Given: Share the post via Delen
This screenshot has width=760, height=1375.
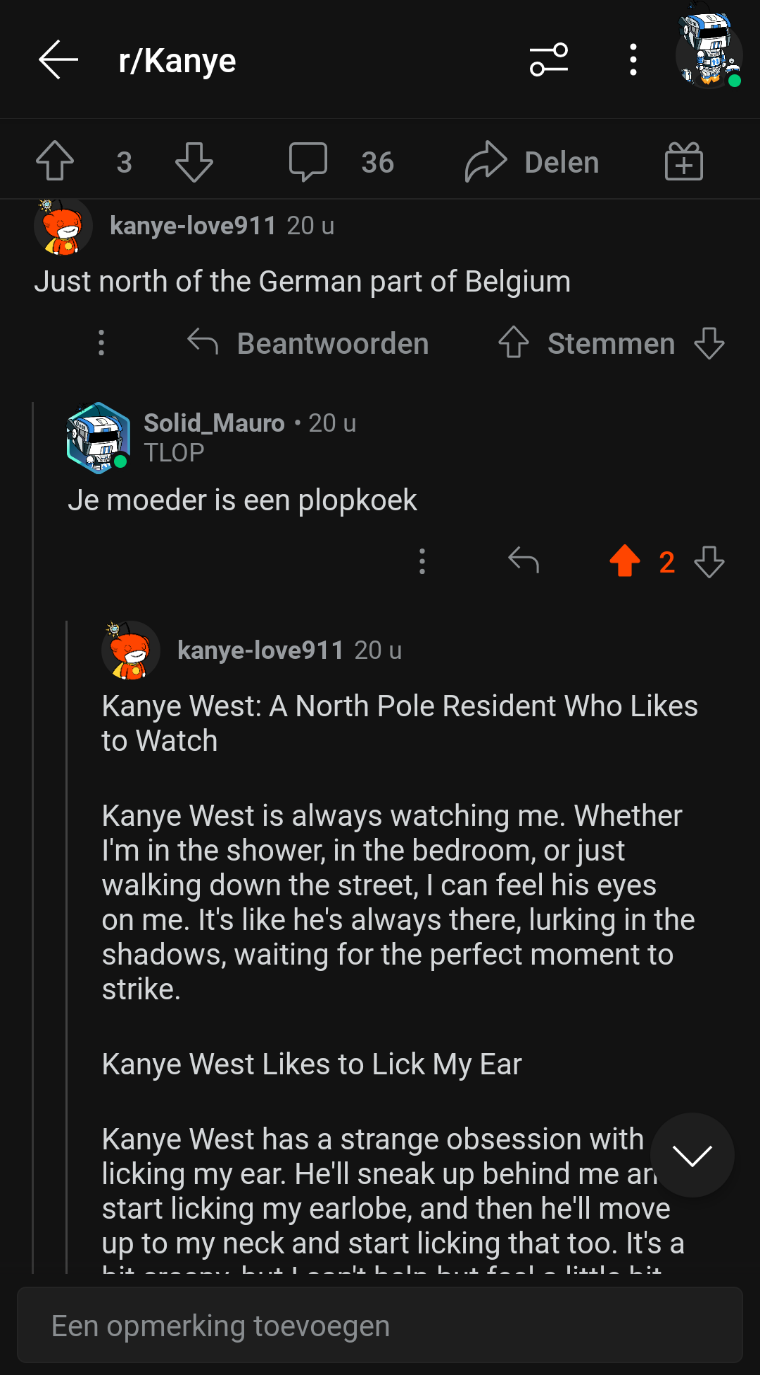Looking at the screenshot, I should tap(532, 162).
